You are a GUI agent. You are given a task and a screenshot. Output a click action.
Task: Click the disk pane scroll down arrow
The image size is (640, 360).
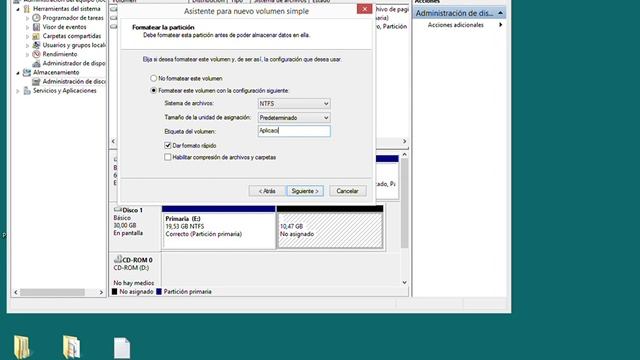tap(404, 282)
